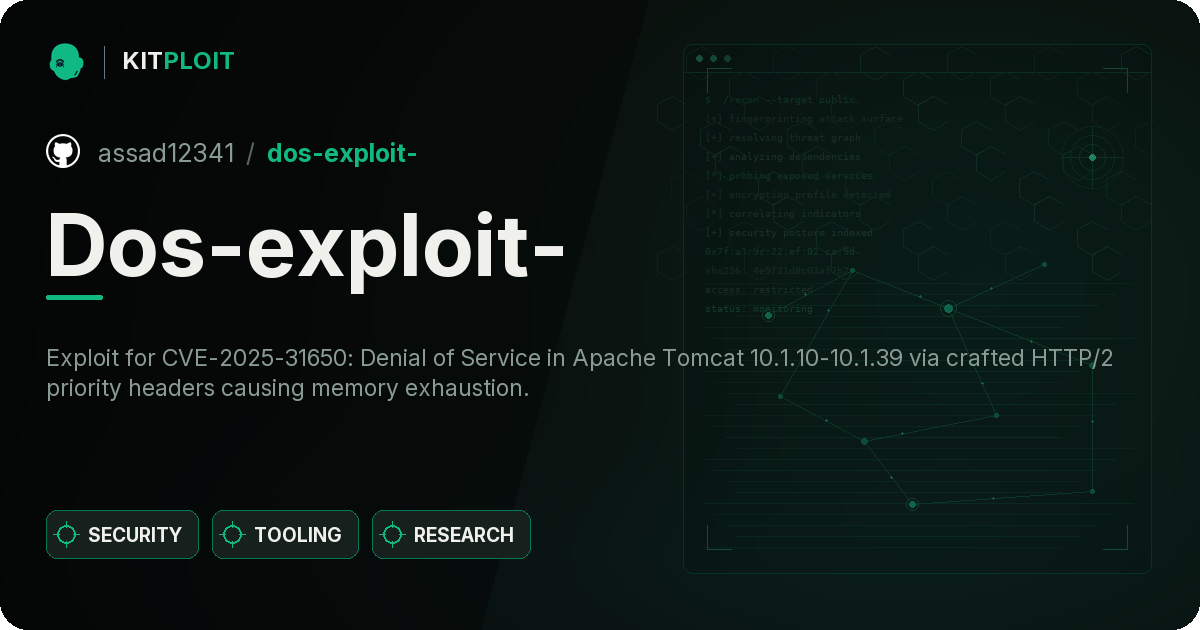Click the crosshair icon in RESEARCH tag
Viewport: 1200px width, 630px height.
pyautogui.click(x=393, y=534)
